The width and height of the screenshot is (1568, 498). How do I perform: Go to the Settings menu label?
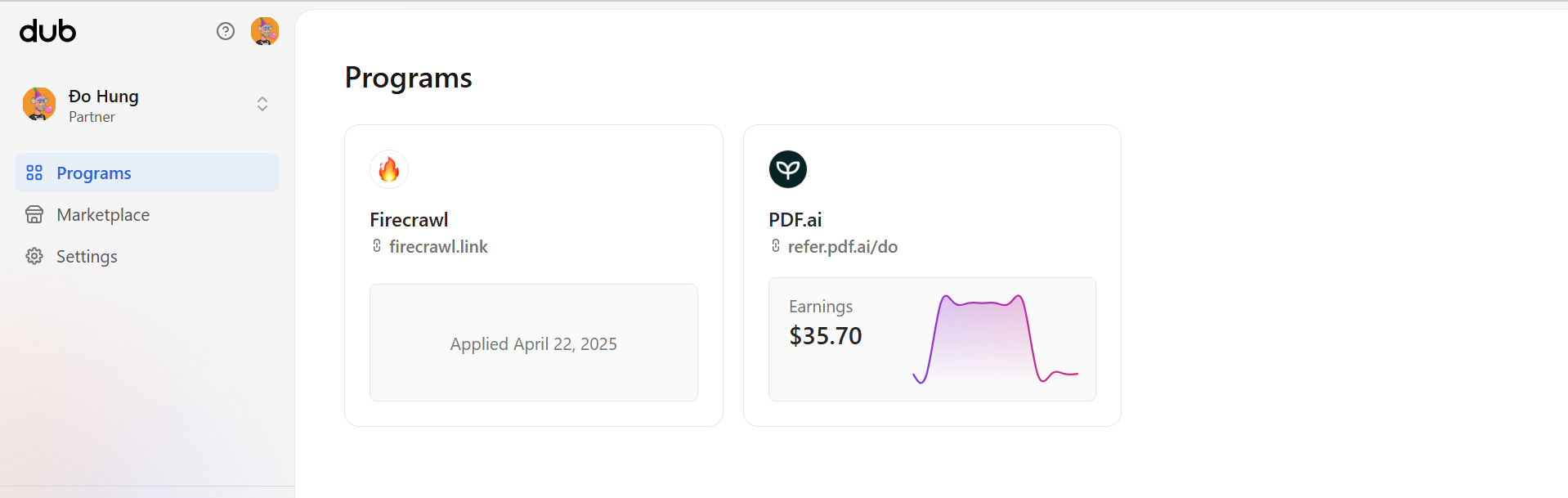point(87,256)
